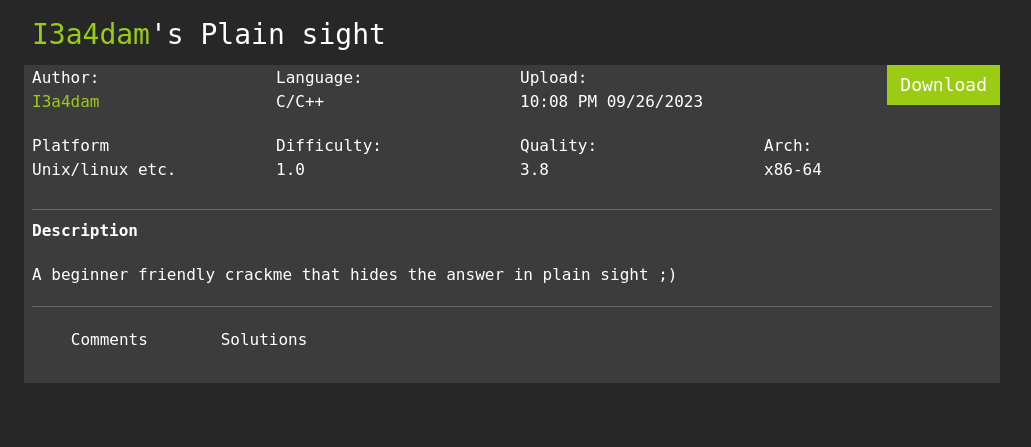The width and height of the screenshot is (1031, 447).
Task: Switch to the Comments tab
Action: [x=109, y=340]
